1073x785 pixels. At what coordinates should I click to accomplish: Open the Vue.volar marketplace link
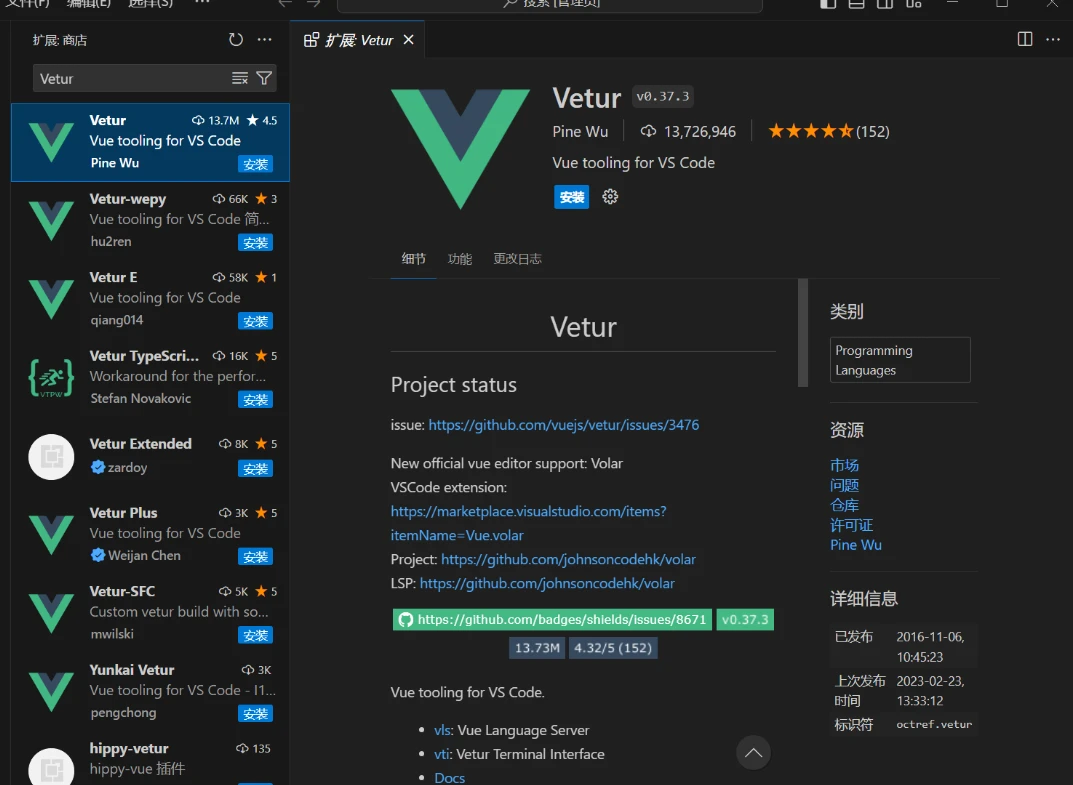point(528,524)
